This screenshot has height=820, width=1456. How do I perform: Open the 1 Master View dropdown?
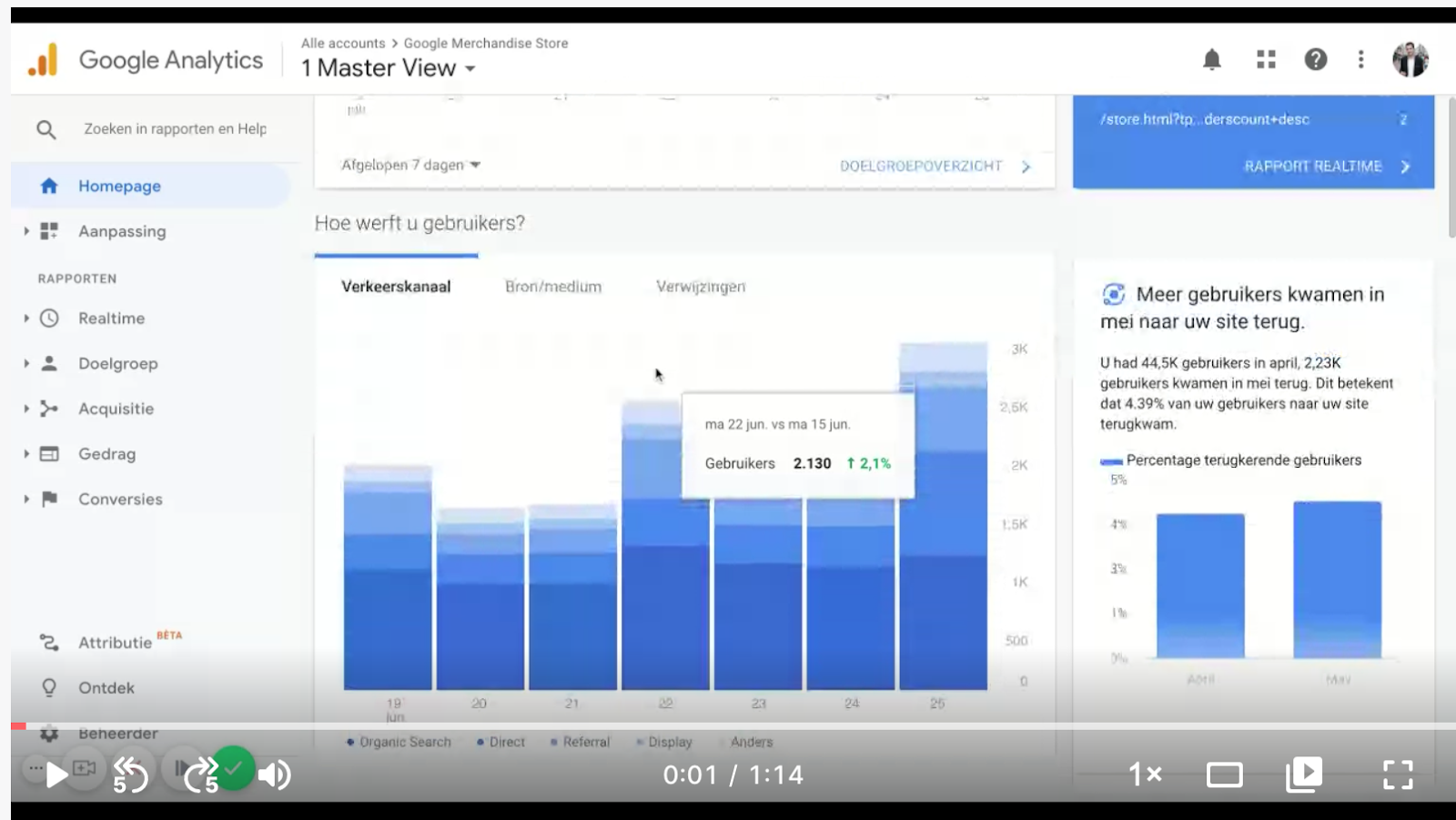click(x=389, y=68)
